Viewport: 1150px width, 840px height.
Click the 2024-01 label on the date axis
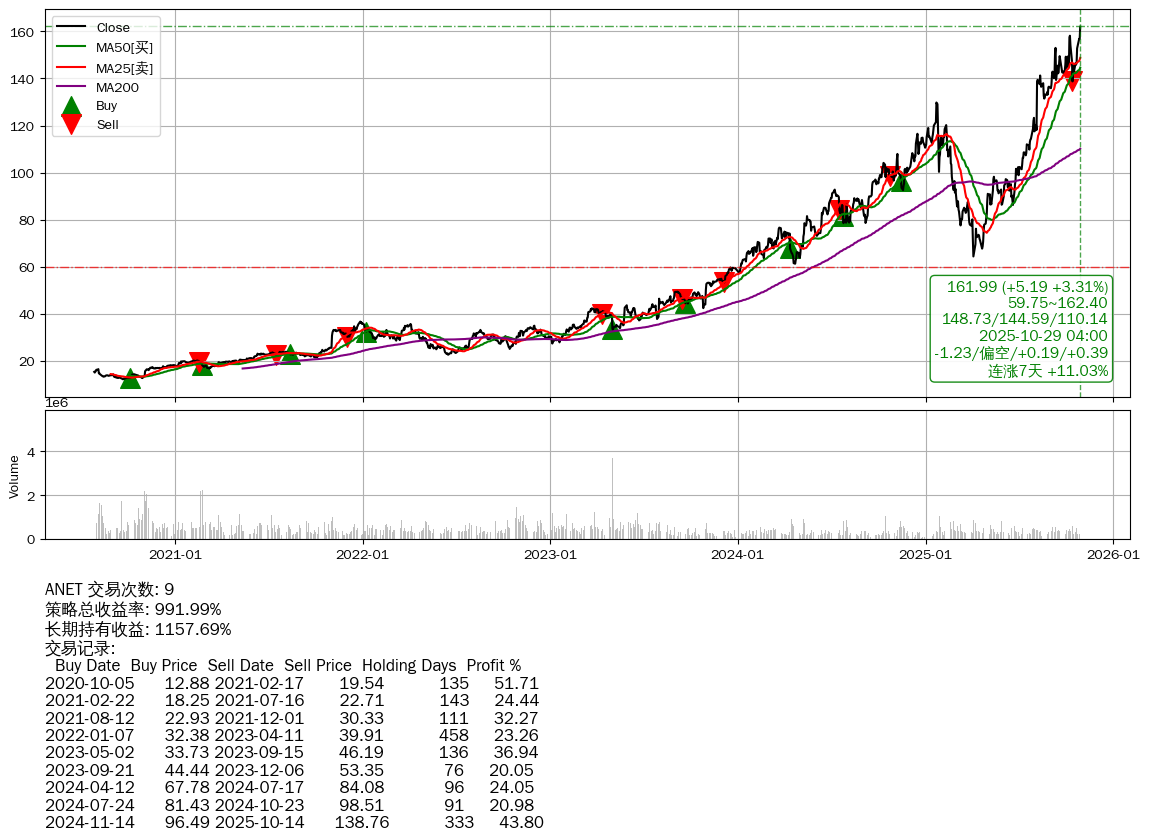click(738, 554)
